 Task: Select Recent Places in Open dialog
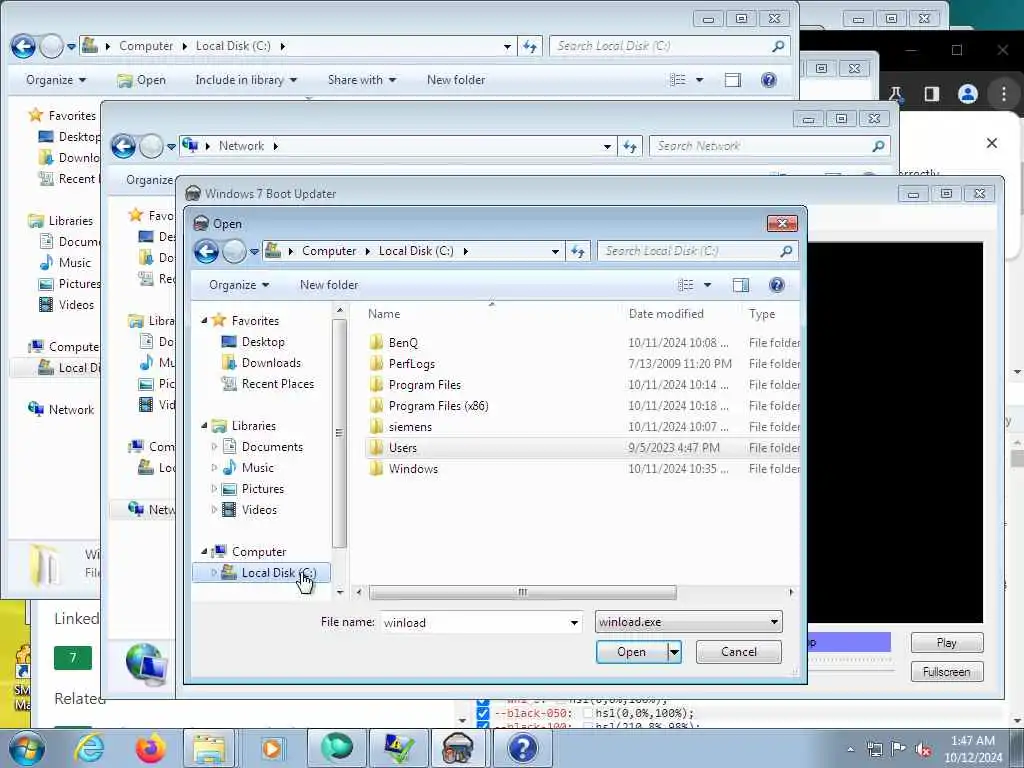(x=278, y=384)
